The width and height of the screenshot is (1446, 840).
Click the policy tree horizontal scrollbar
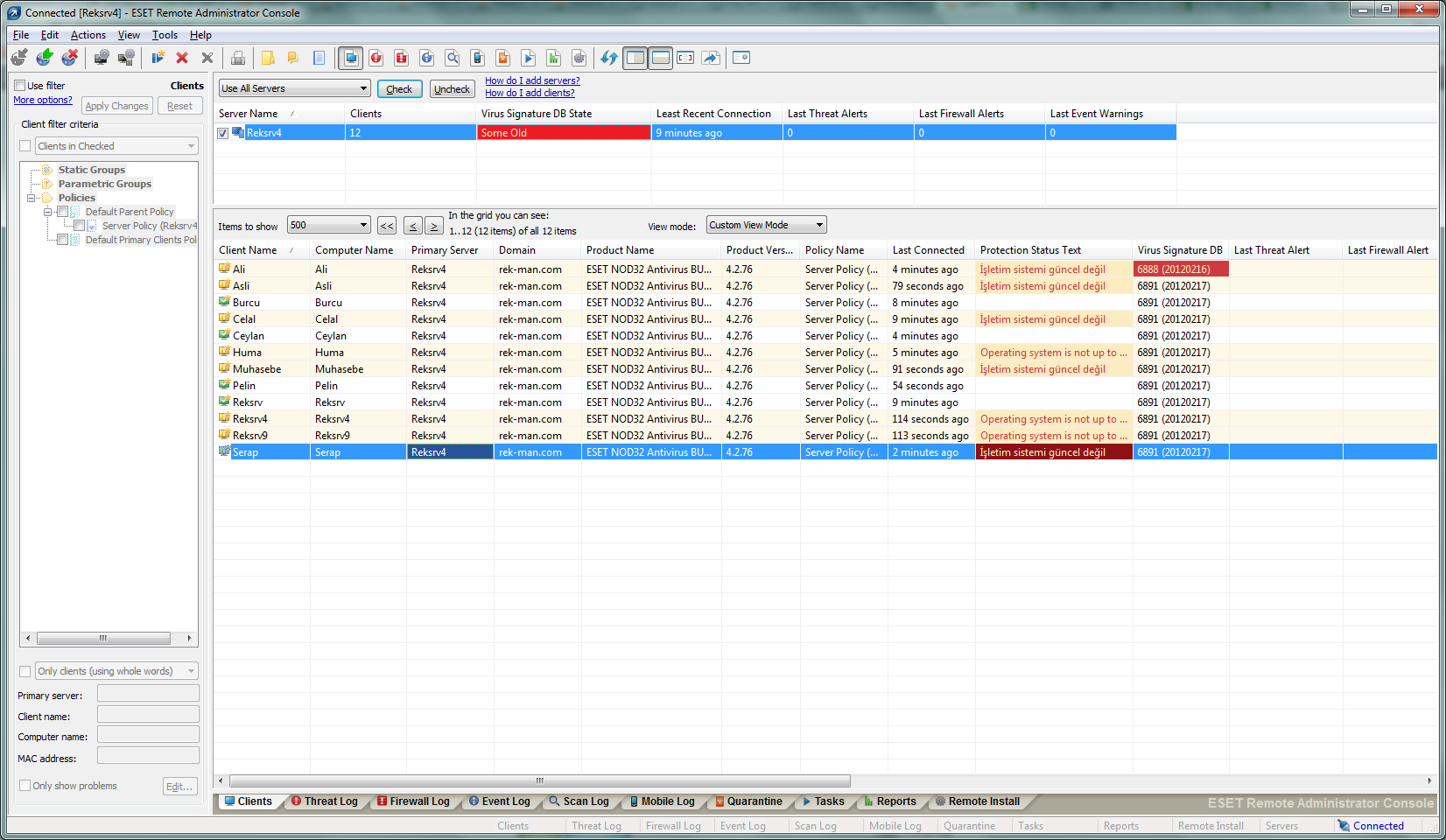103,638
